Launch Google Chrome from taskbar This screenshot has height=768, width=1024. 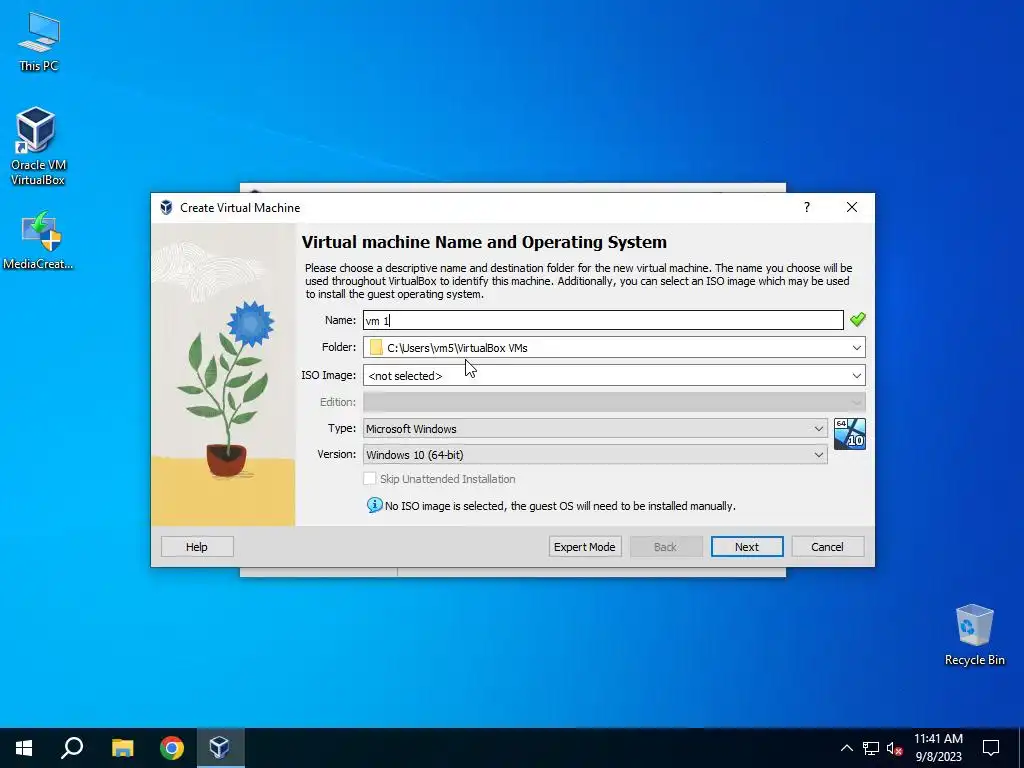tap(171, 748)
